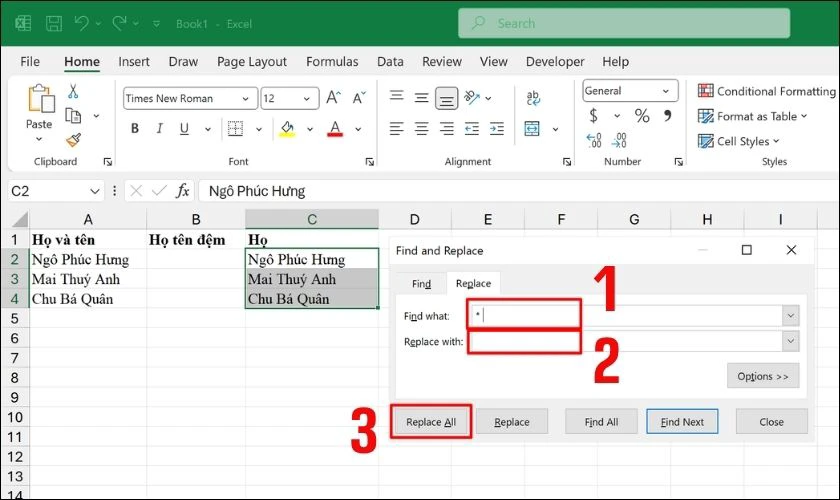
Task: Open the font color picker arrow
Action: click(358, 129)
